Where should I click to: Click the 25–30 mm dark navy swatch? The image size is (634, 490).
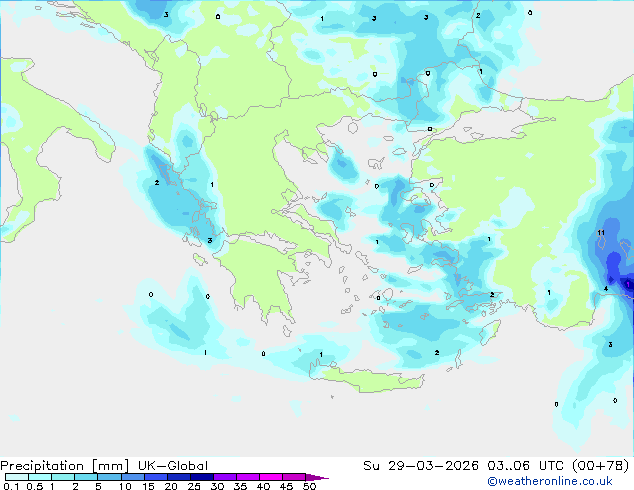(201, 477)
